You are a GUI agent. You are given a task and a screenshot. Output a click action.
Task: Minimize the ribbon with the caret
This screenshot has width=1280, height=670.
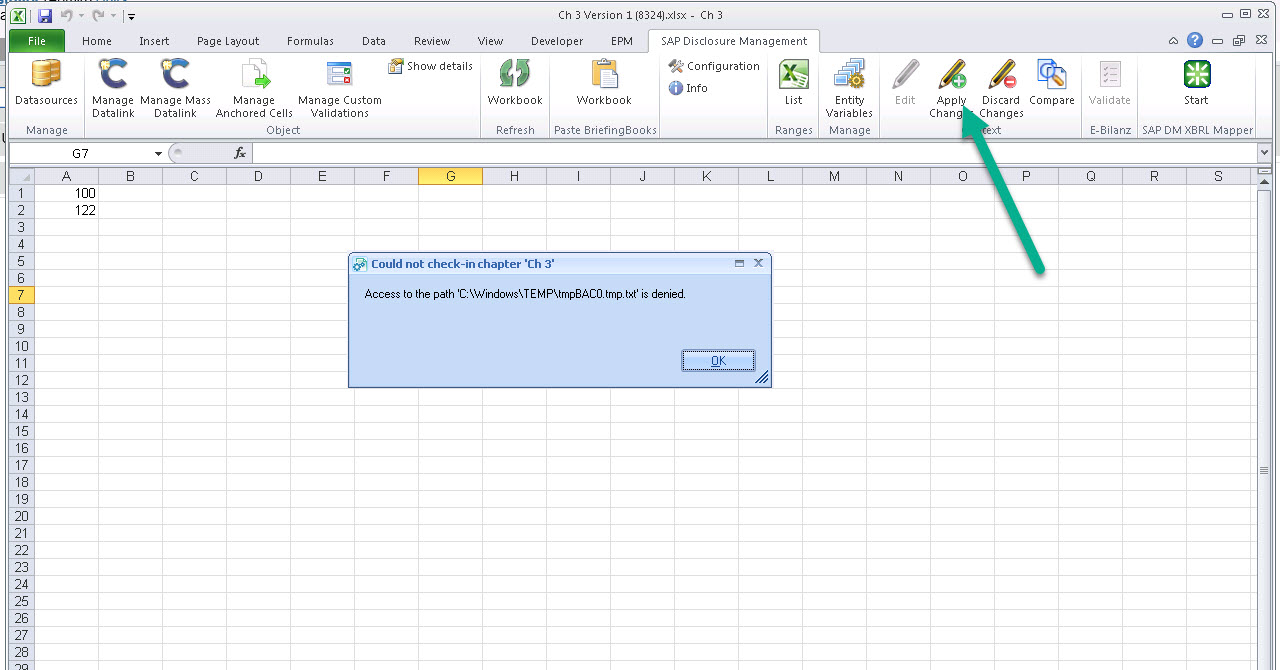pos(1174,41)
